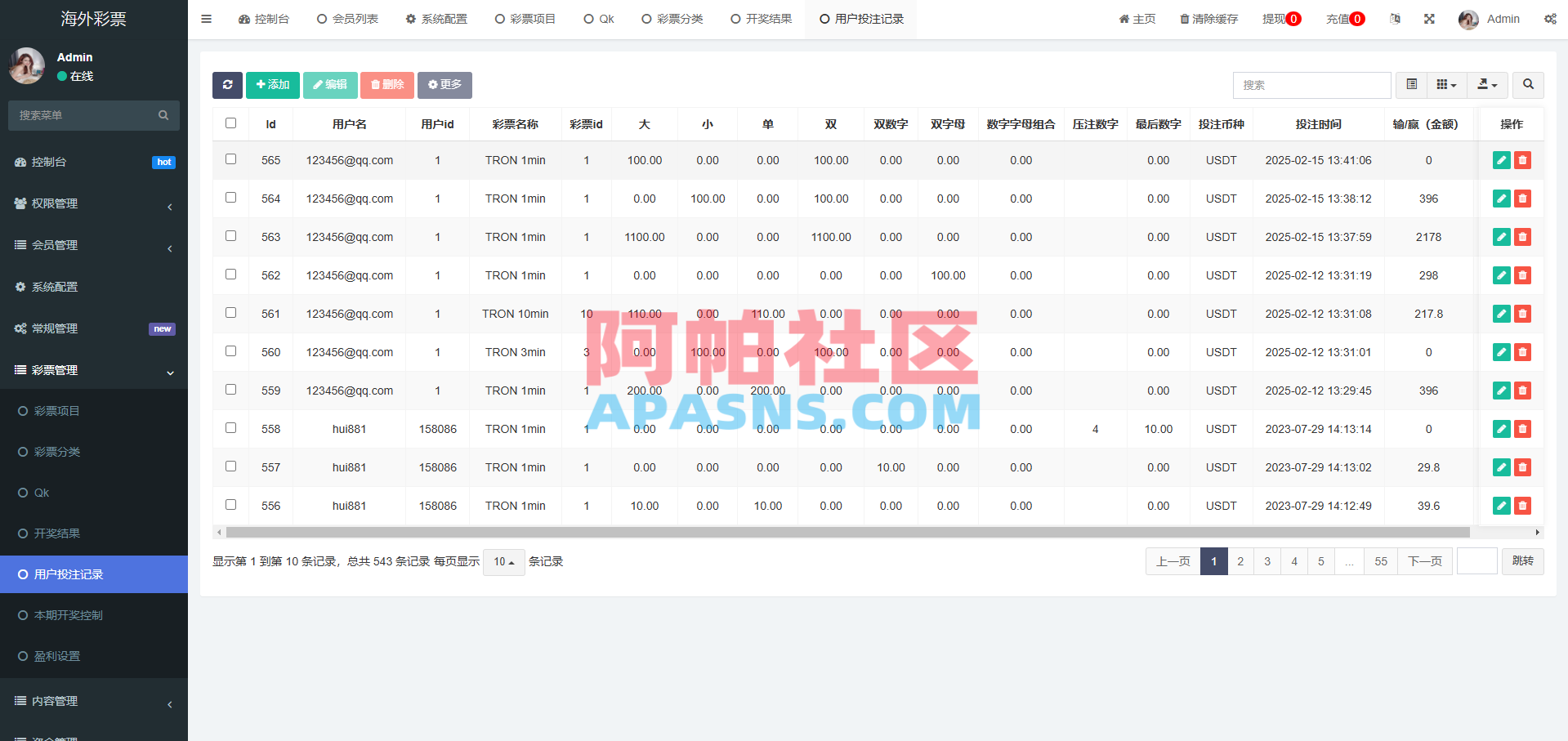Check the select-all checkbox in table header

(x=230, y=123)
